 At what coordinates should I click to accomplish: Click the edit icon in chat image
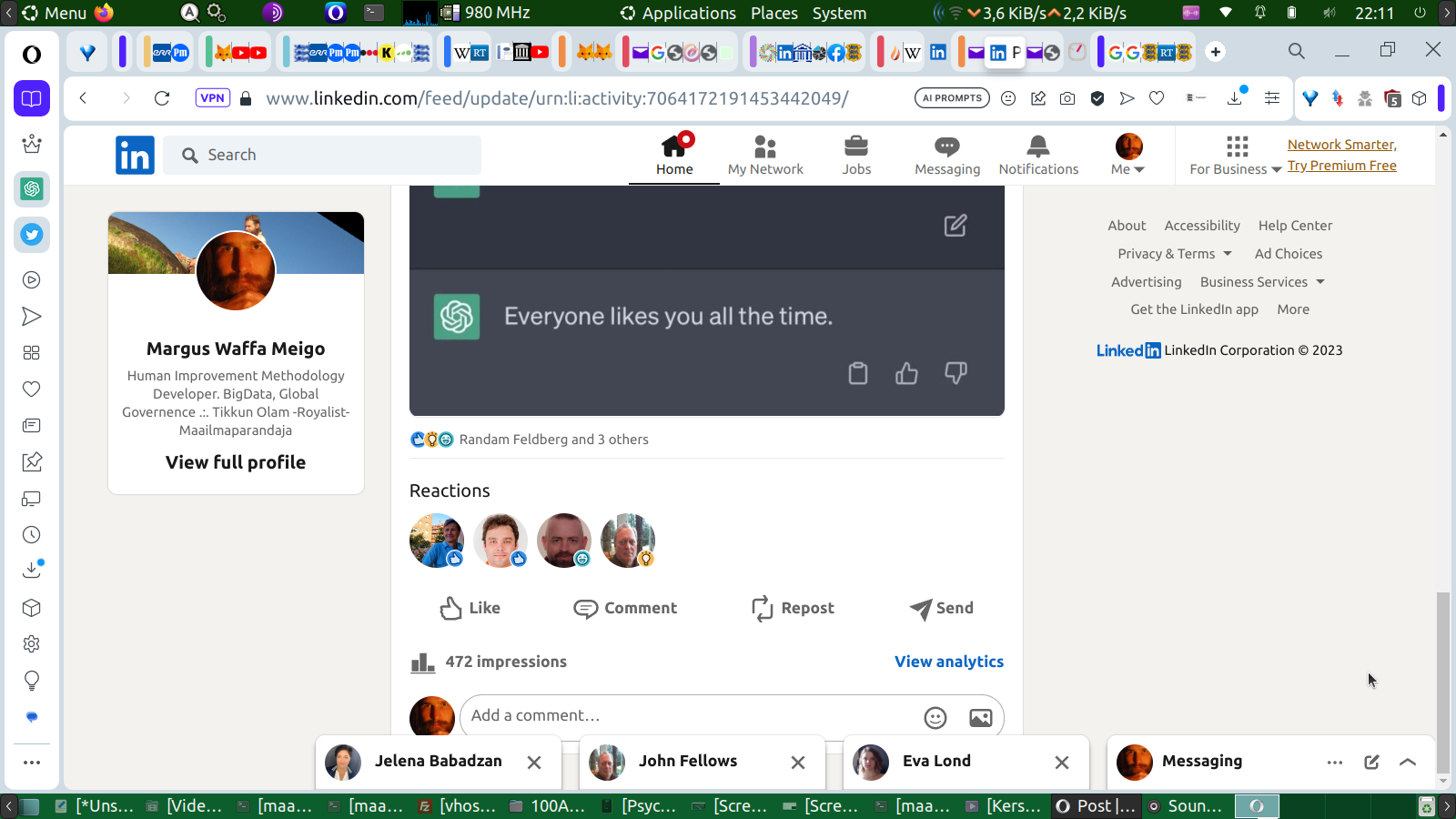(x=955, y=226)
